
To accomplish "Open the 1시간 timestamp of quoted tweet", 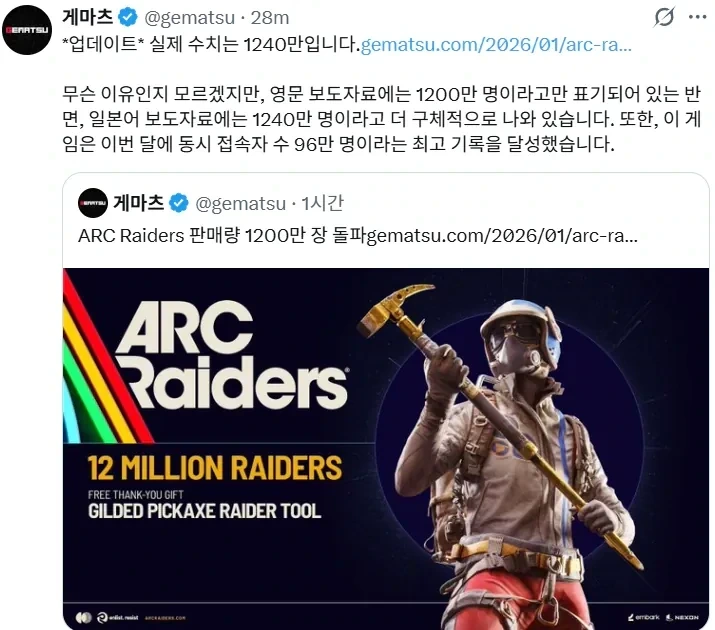I will coord(322,203).
